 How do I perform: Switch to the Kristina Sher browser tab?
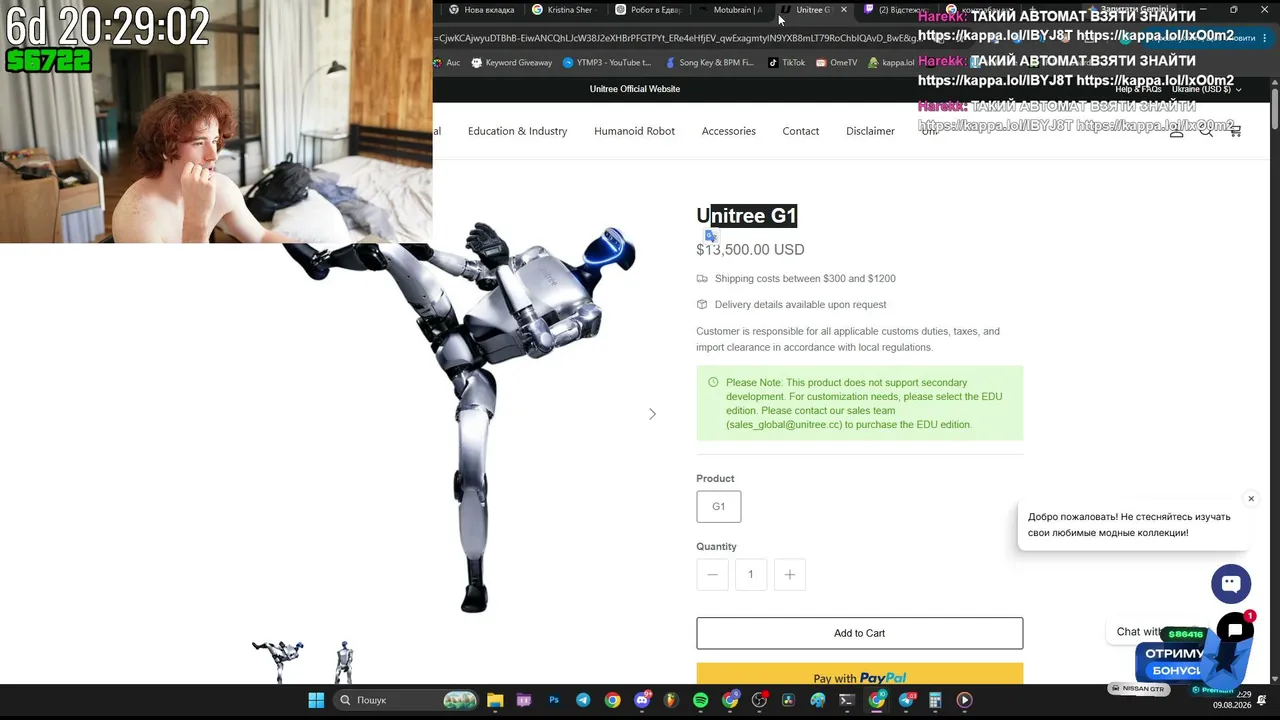[564, 10]
